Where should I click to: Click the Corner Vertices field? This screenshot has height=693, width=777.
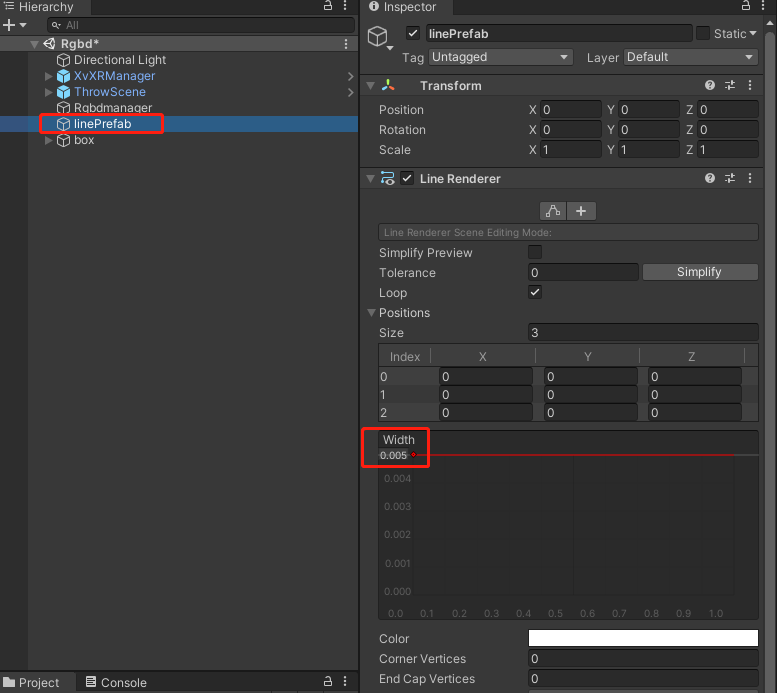[x=643, y=658]
